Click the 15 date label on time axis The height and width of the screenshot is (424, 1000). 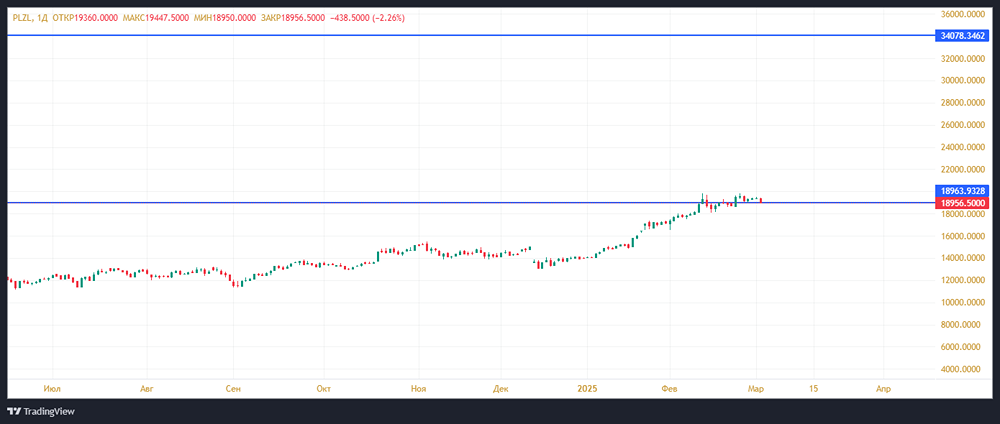pyautogui.click(x=813, y=388)
